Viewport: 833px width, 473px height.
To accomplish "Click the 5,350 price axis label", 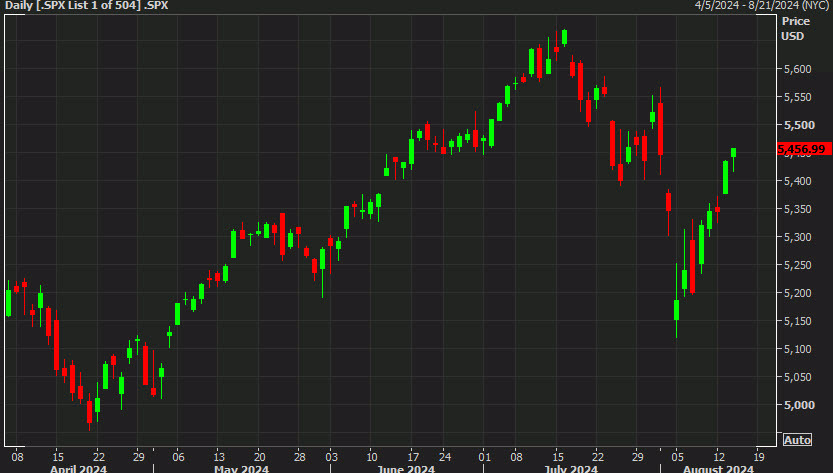I will point(798,209).
